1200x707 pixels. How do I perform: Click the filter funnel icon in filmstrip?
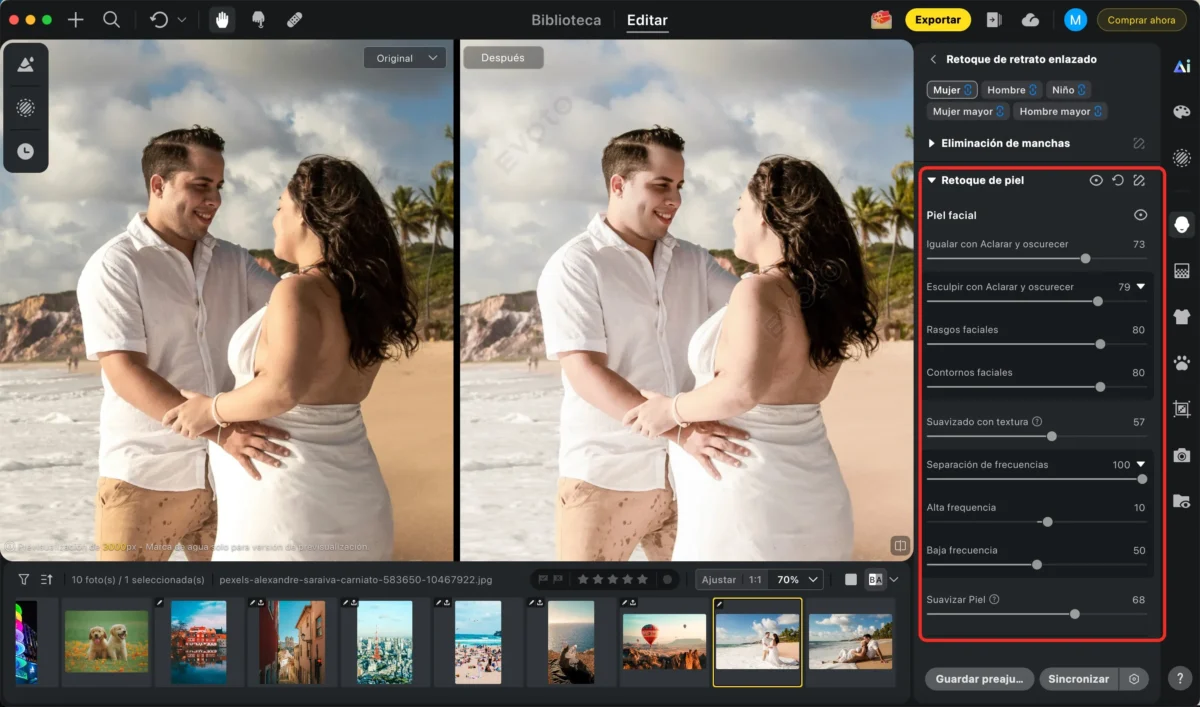tap(24, 579)
